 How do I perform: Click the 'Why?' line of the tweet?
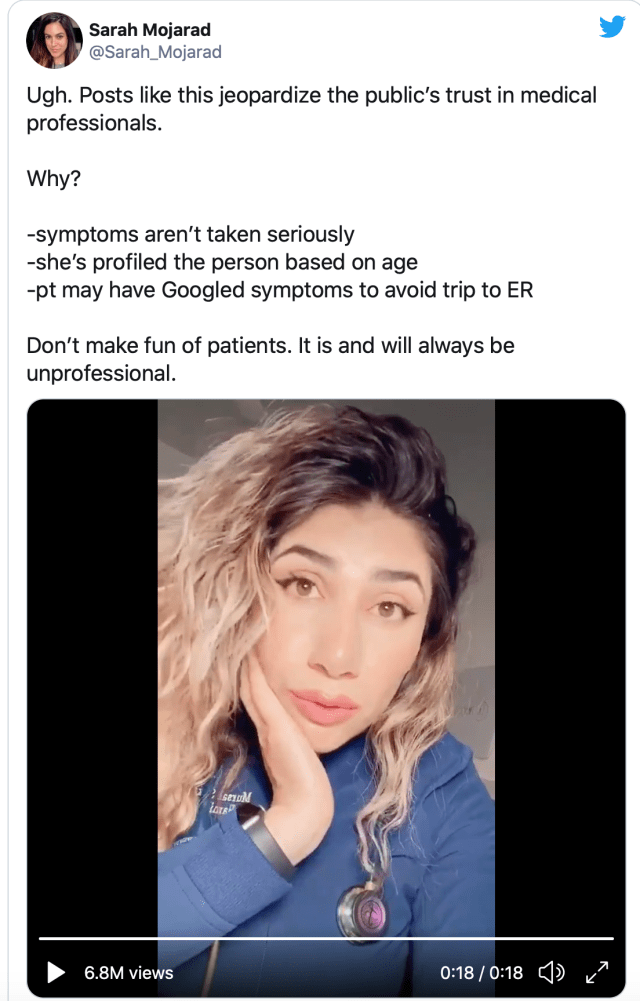54,178
